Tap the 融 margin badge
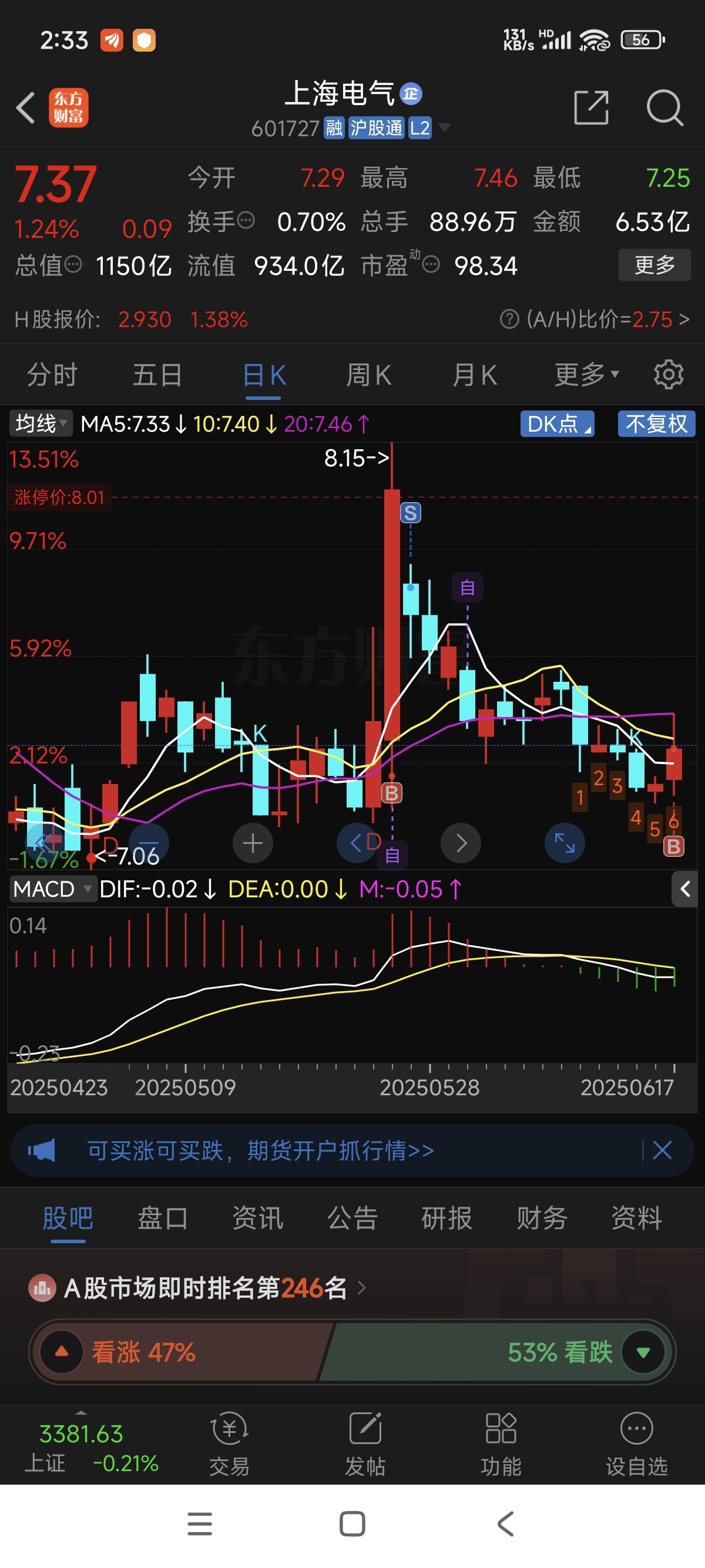This screenshot has height=1568, width=705. point(334,128)
